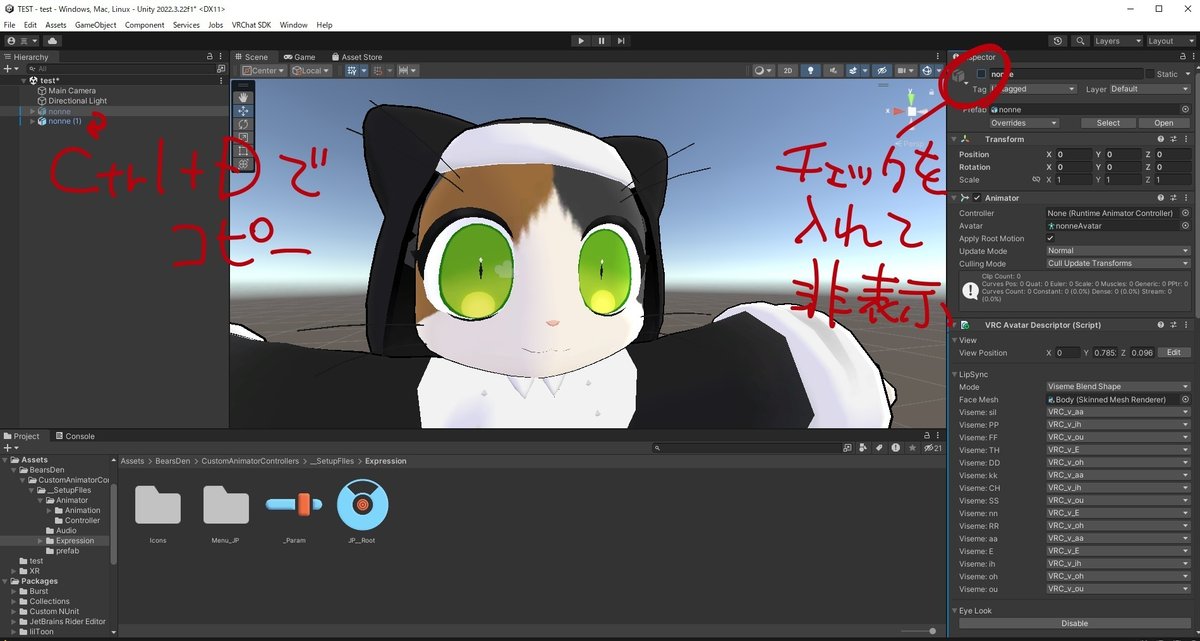Expand nonne (1) in Hierarchy
This screenshot has width=1200, height=641.
tap(33, 121)
